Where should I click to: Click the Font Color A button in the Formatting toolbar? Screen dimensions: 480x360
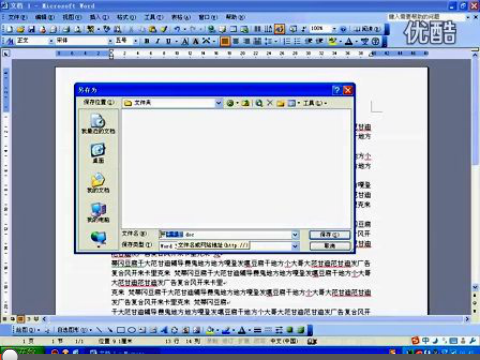pyautogui.click(x=349, y=41)
